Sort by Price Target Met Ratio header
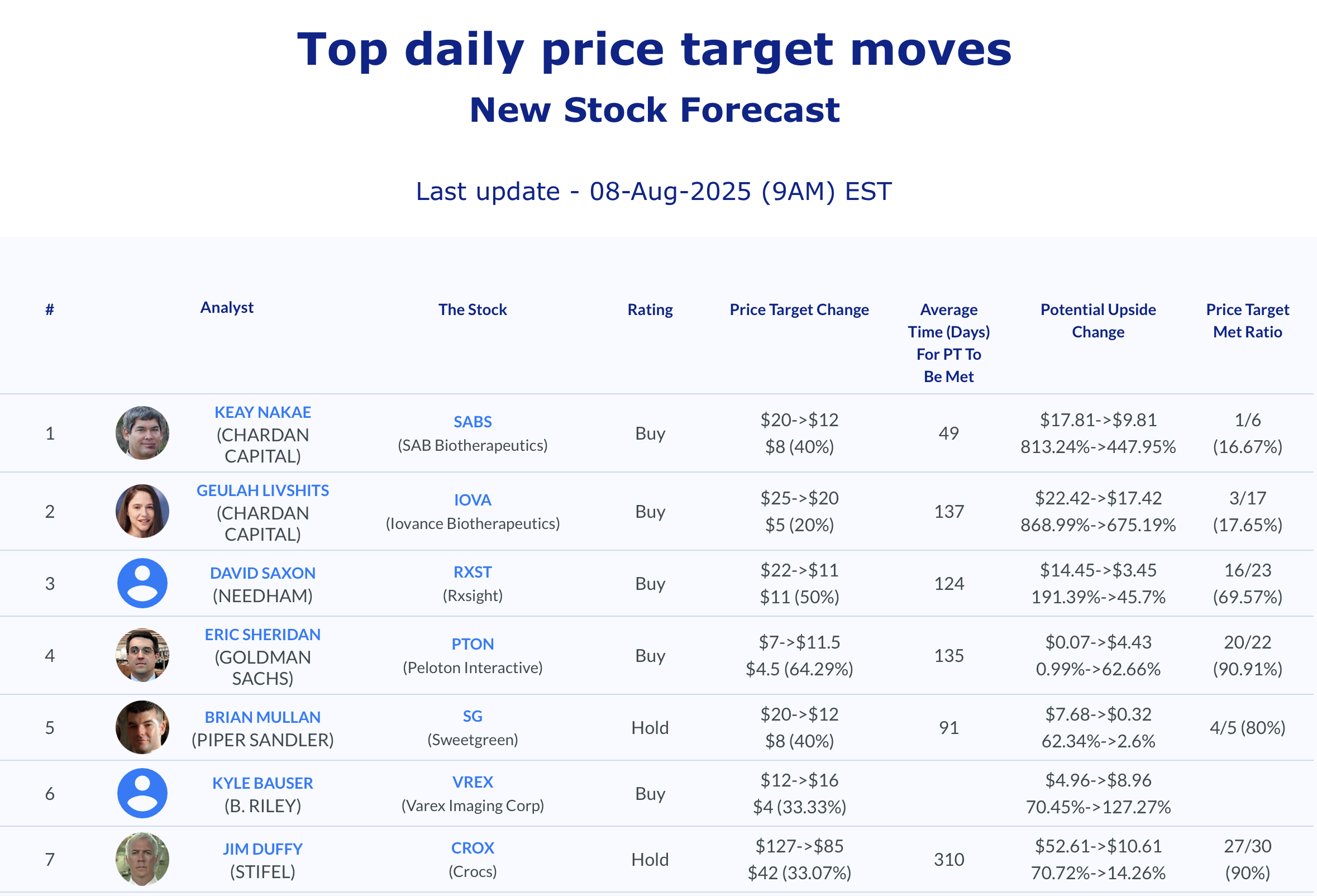The height and width of the screenshot is (896, 1317). click(x=1247, y=321)
